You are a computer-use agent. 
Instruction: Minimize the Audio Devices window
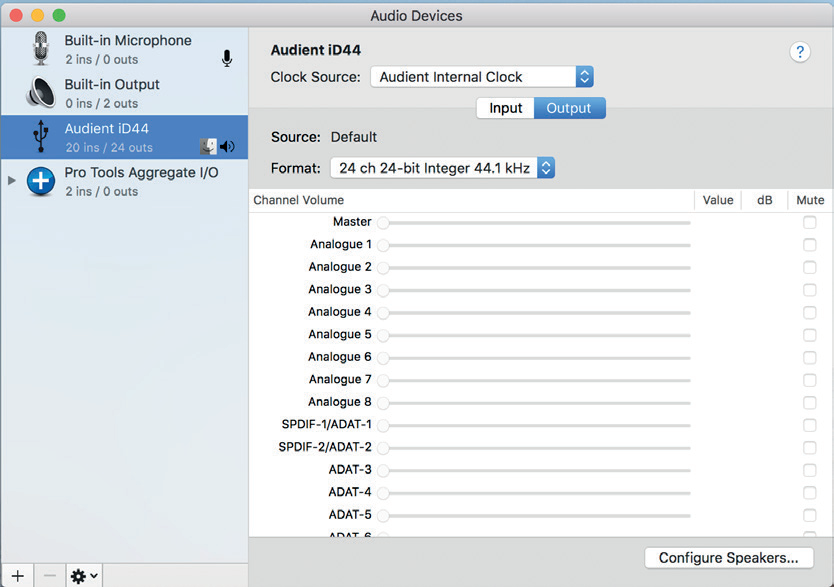point(37,15)
